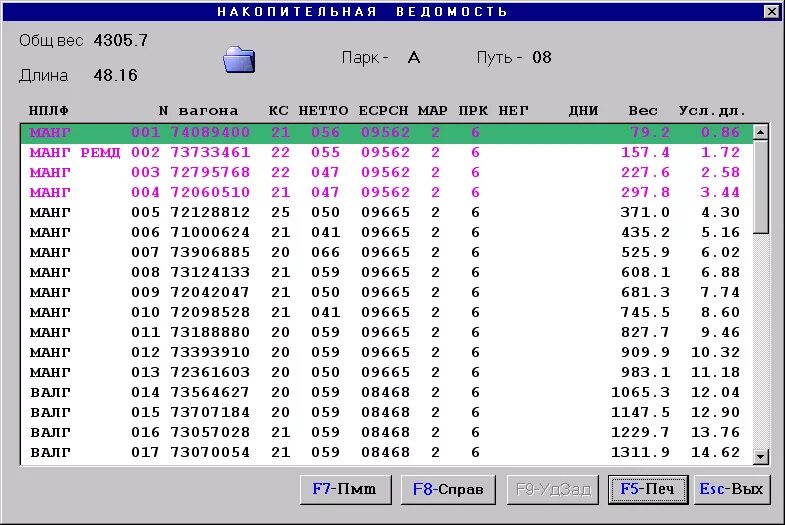Click the НЕТТО column header
Image resolution: width=785 pixels, height=525 pixels.
[323, 111]
